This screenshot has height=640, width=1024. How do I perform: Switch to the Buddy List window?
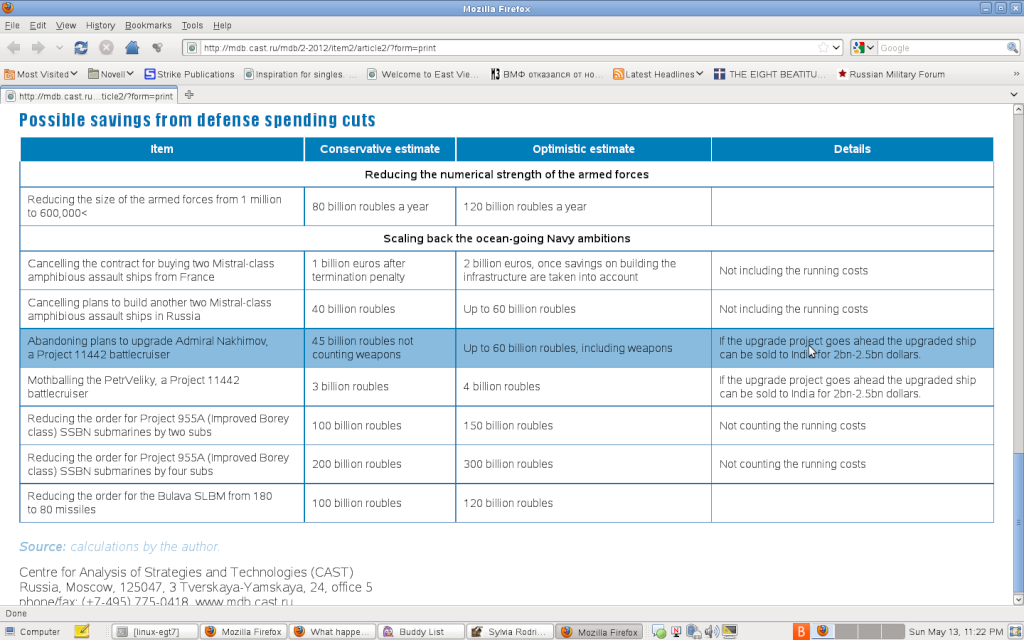pyautogui.click(x=421, y=632)
